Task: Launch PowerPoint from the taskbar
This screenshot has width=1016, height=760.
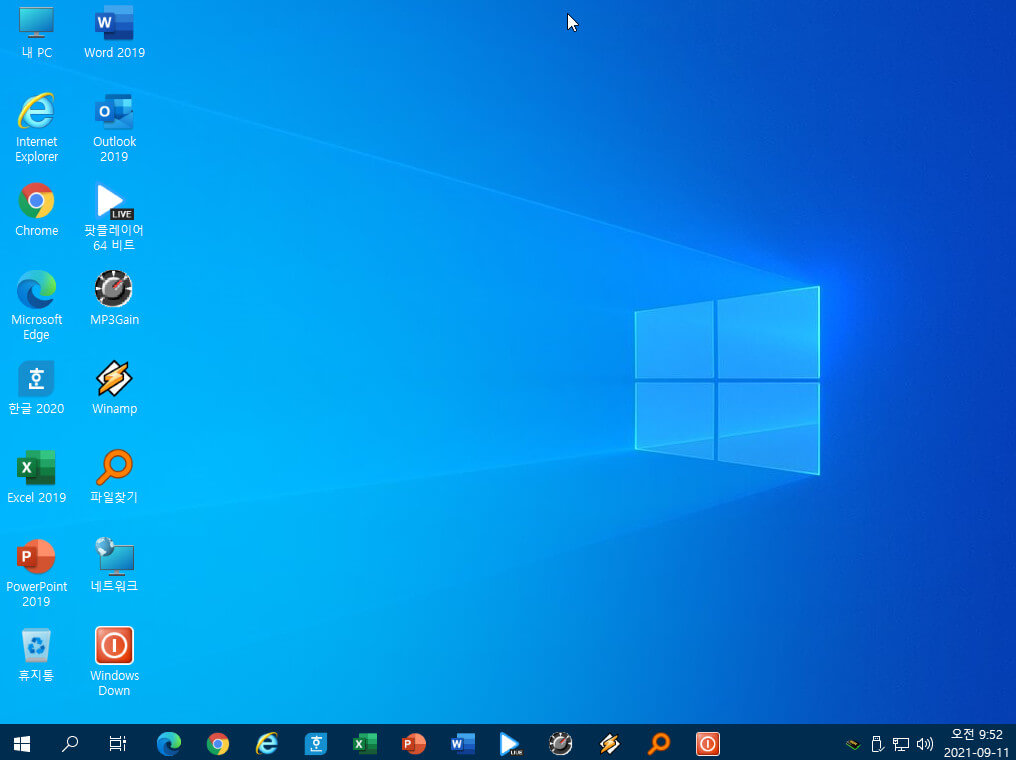Action: pos(413,743)
